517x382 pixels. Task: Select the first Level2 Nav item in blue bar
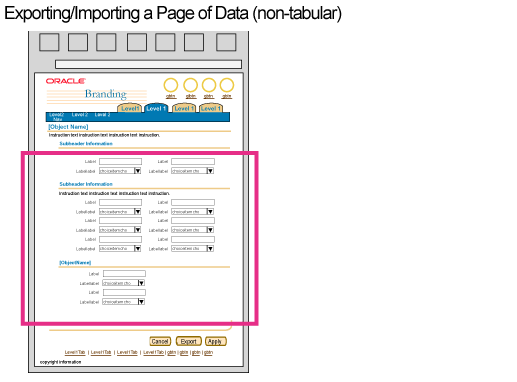point(57,117)
